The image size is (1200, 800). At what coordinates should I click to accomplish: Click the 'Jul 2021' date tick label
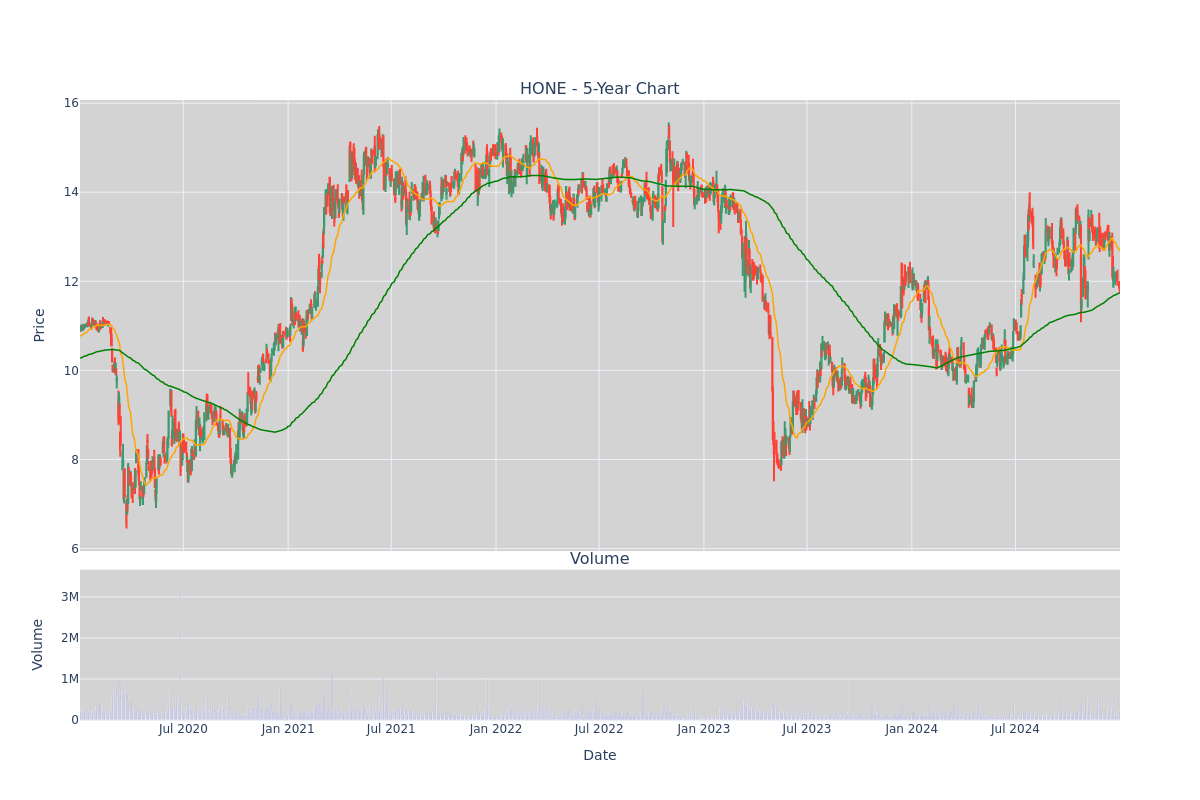tap(391, 729)
